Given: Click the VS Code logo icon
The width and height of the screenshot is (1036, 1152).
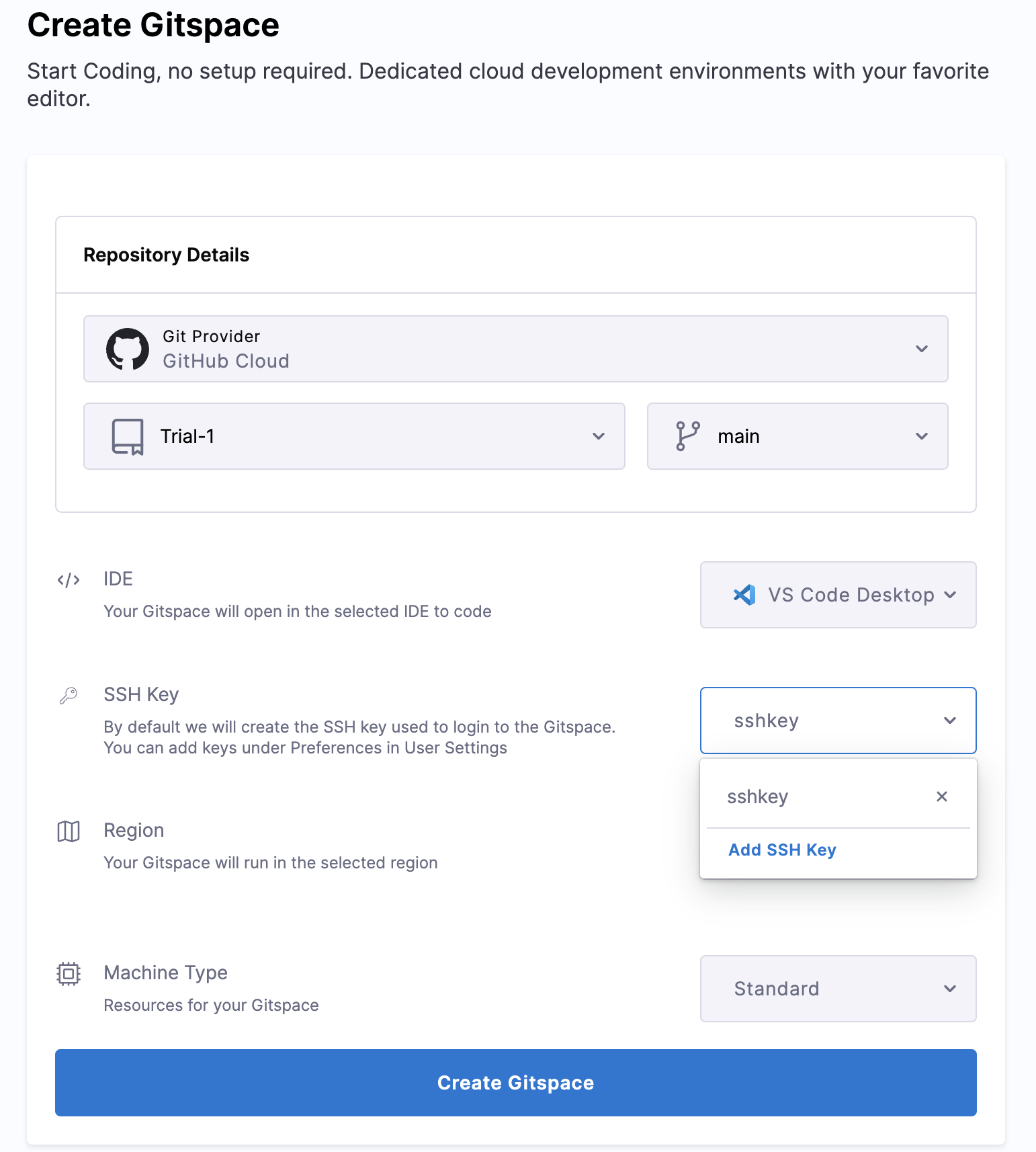Looking at the screenshot, I should [x=744, y=595].
